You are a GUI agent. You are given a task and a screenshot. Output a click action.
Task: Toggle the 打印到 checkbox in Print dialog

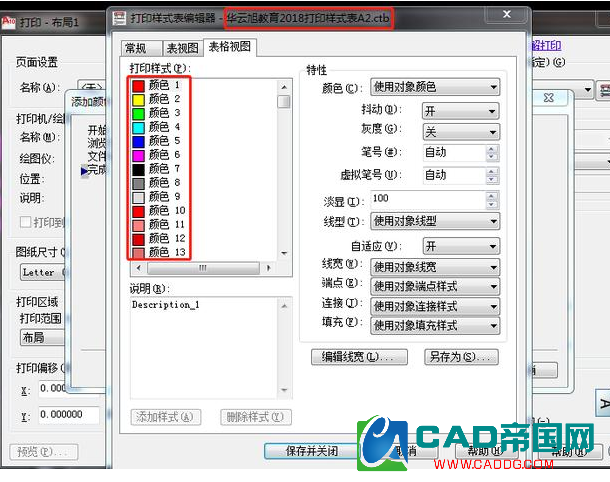(25, 222)
